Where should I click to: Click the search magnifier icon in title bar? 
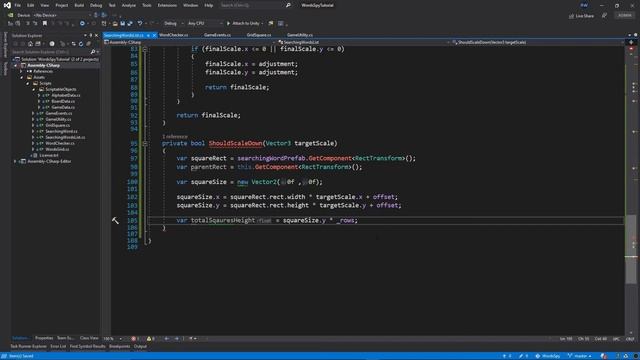pos(288,5)
